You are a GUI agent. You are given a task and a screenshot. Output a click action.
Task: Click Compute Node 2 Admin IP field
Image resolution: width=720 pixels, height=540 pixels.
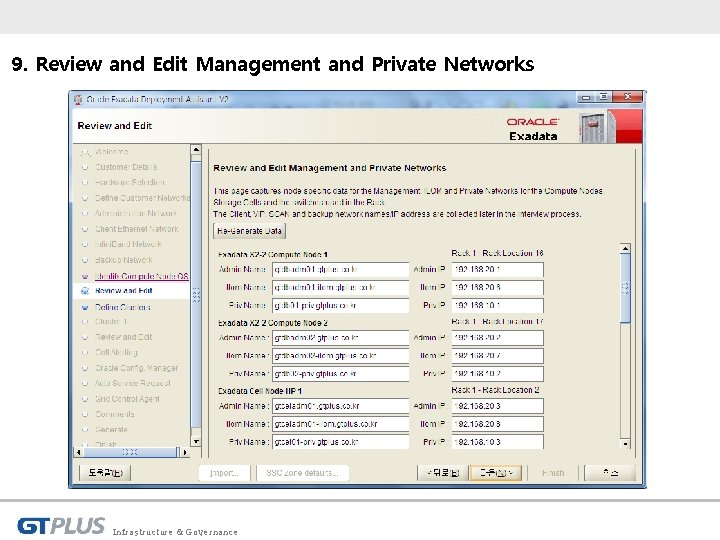(498, 338)
